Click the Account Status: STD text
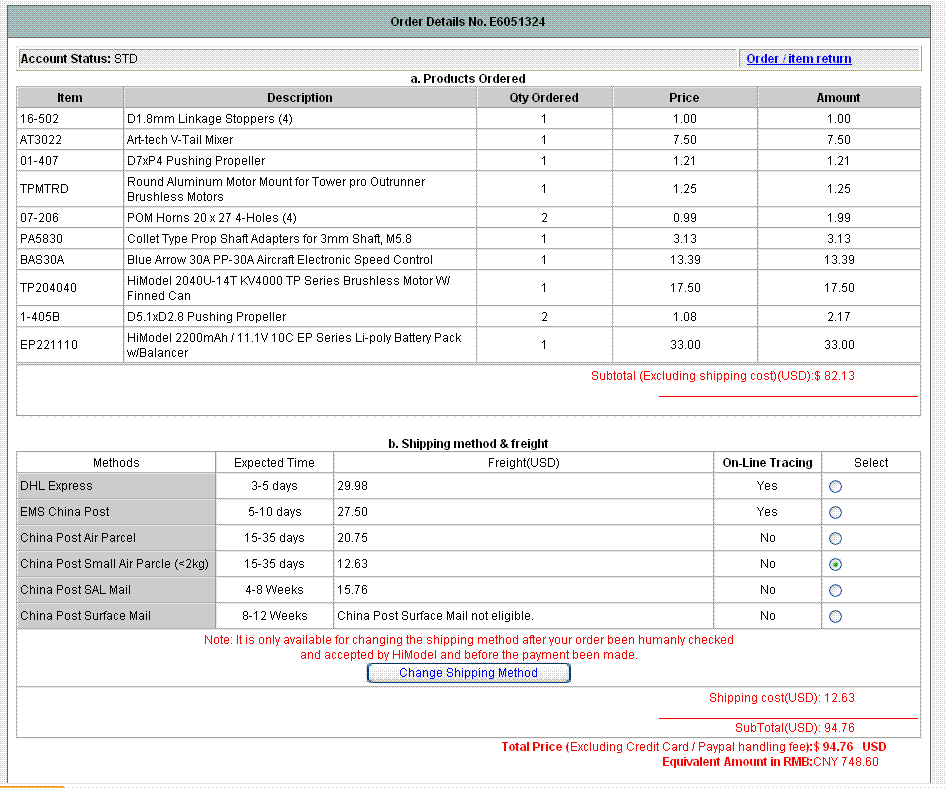The height and width of the screenshot is (788, 946). point(79,59)
